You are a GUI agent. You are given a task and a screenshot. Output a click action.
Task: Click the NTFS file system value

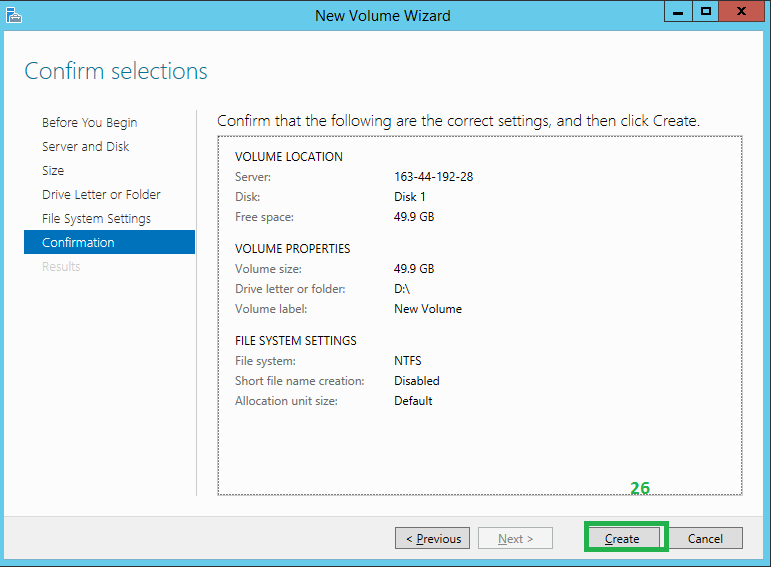click(408, 361)
